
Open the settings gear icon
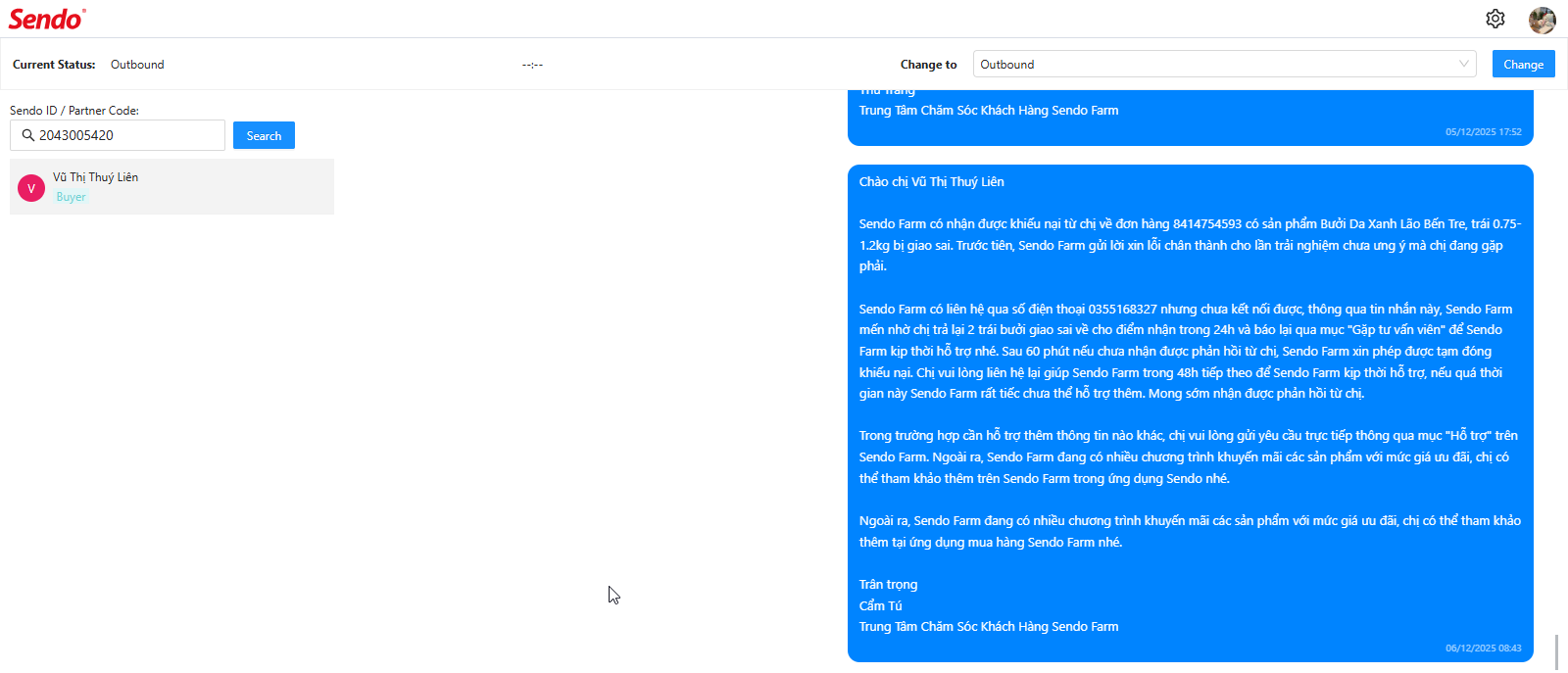coord(1494,19)
